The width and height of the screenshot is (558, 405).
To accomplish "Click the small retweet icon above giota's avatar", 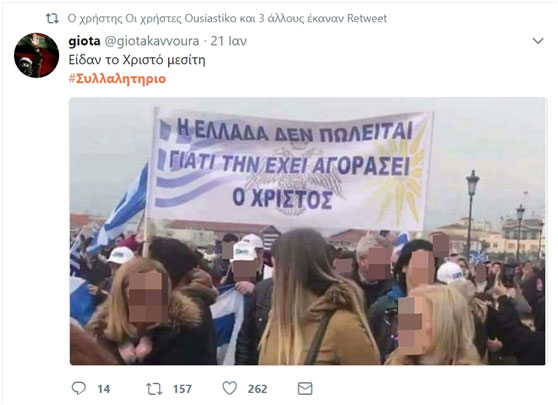I will [52, 19].
